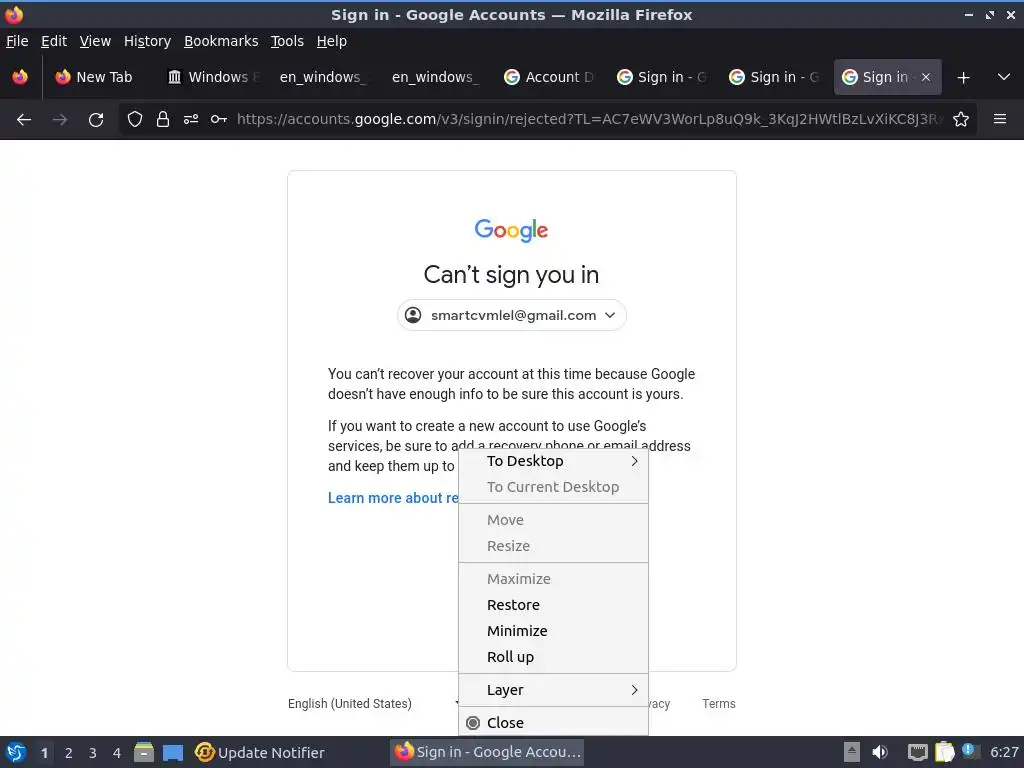Open a new tab with plus button

tap(963, 78)
